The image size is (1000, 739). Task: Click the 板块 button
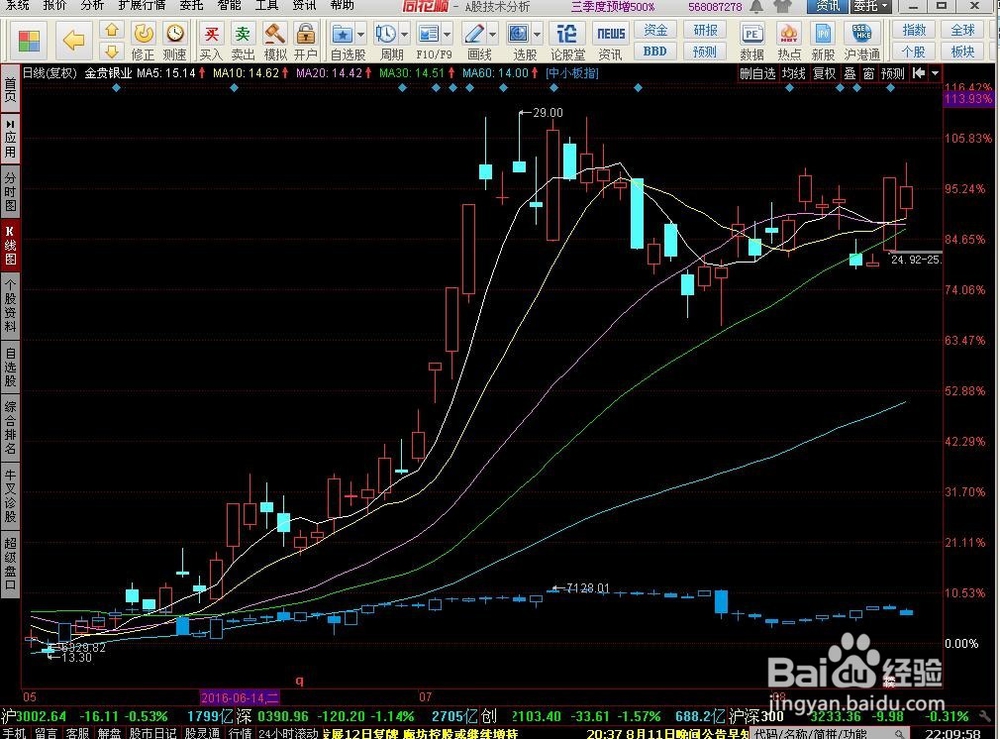[963, 51]
